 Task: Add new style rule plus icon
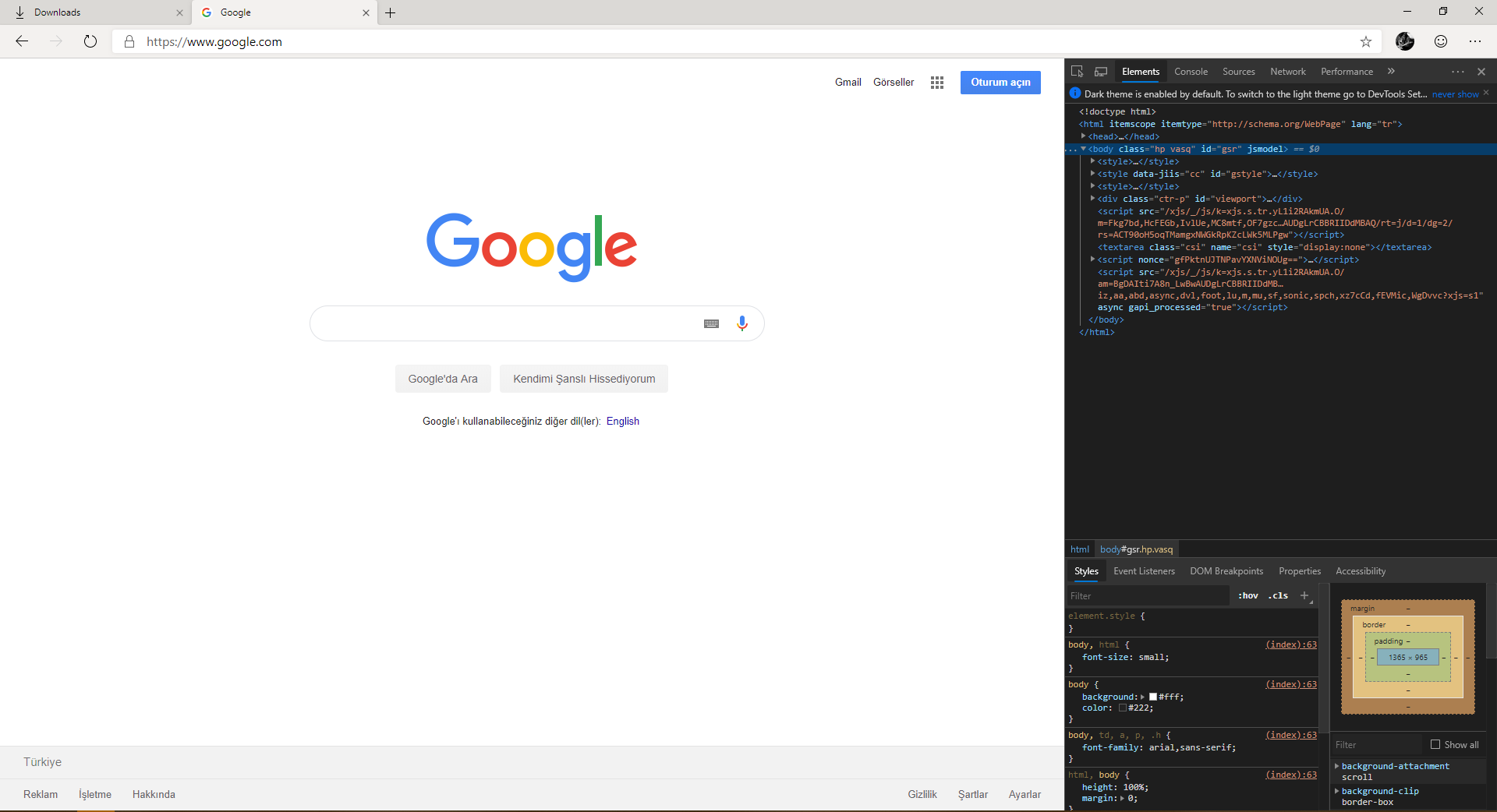pos(1304,595)
